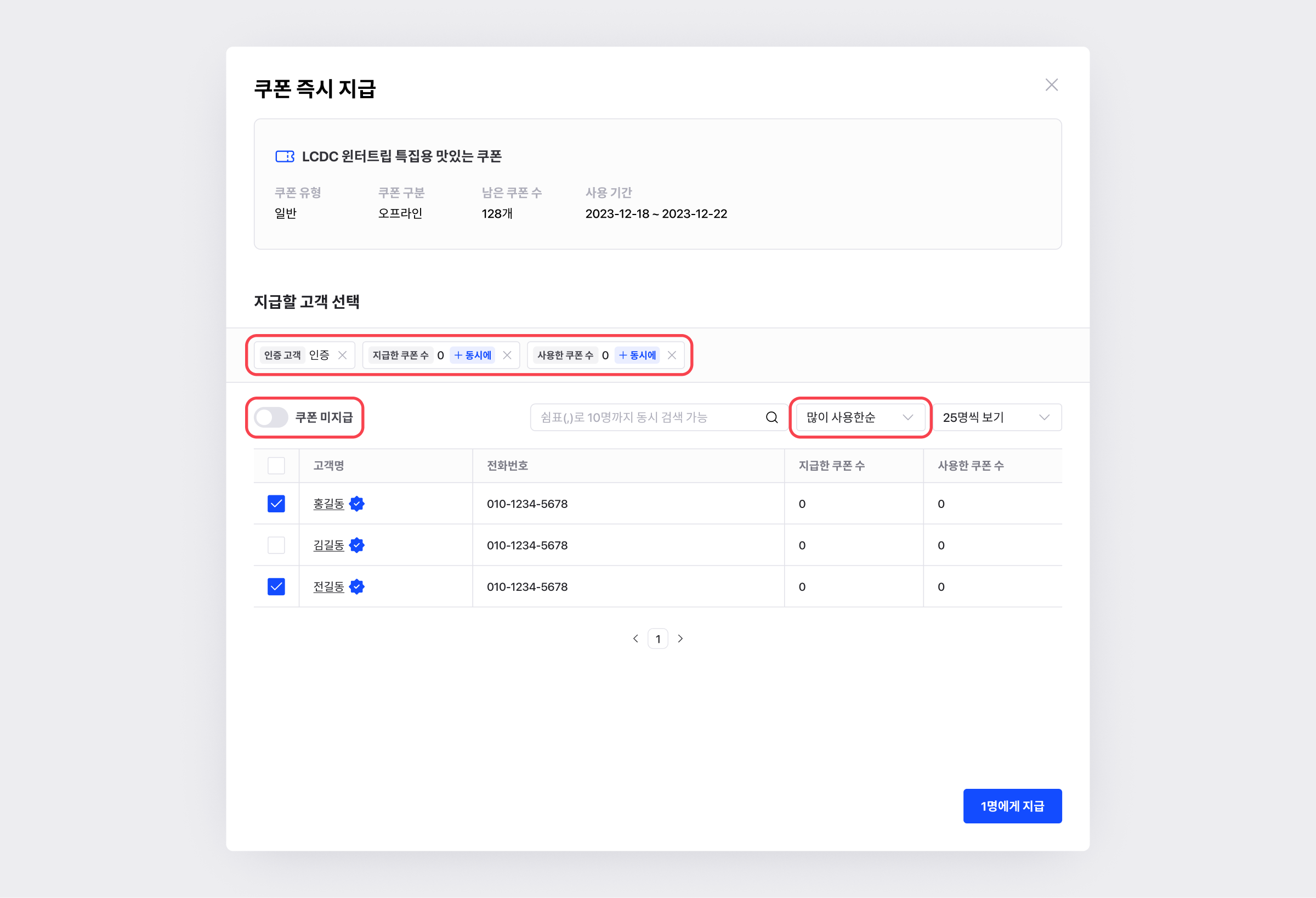Click 김길동's blue verified badge
The height and width of the screenshot is (898, 1316).
[357, 545]
